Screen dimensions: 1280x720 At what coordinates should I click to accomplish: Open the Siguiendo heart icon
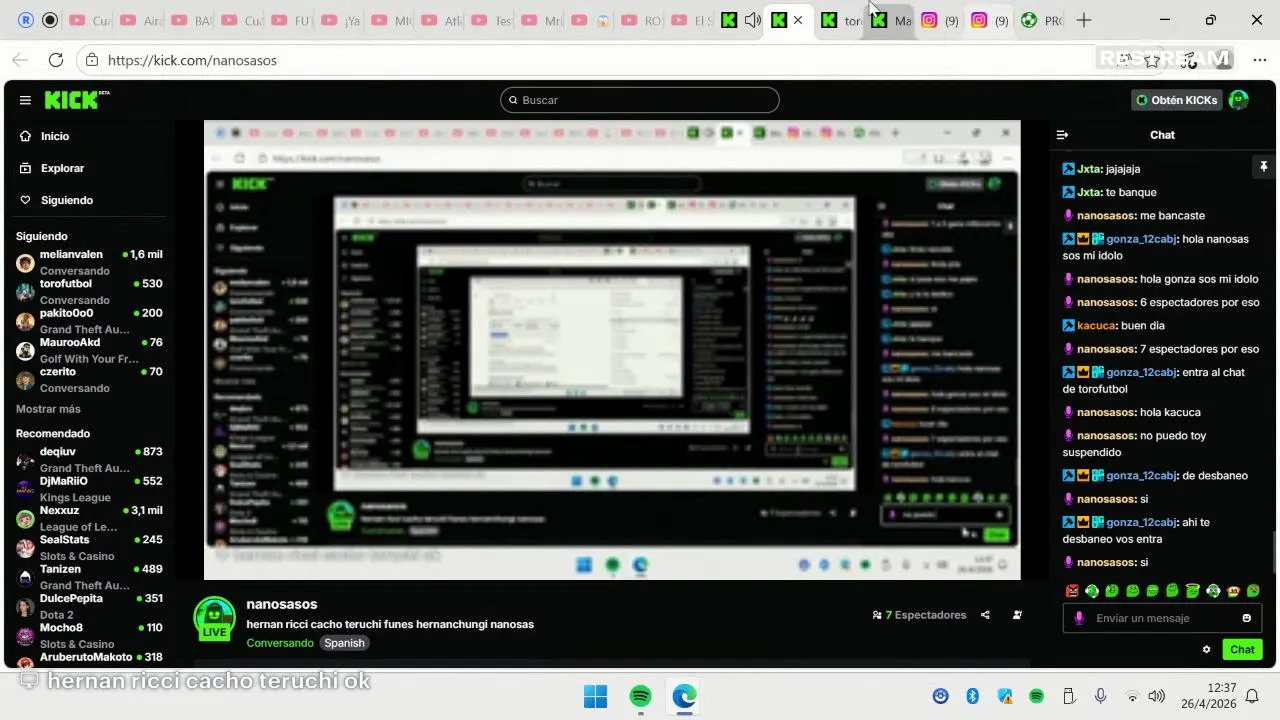pyautogui.click(x=26, y=200)
